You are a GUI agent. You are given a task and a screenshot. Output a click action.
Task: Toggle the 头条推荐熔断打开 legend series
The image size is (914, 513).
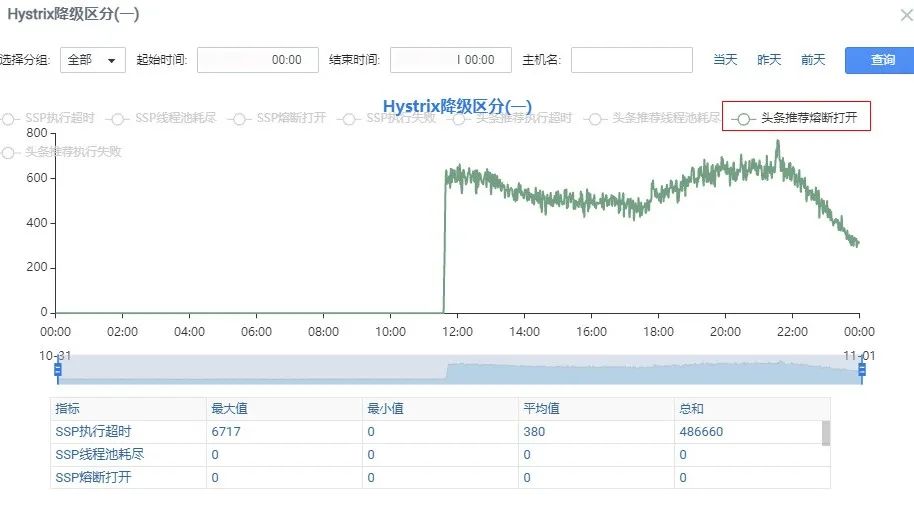pos(796,118)
